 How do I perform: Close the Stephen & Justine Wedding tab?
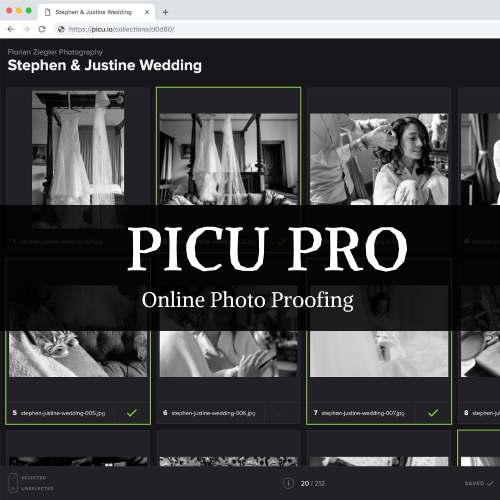tap(147, 12)
